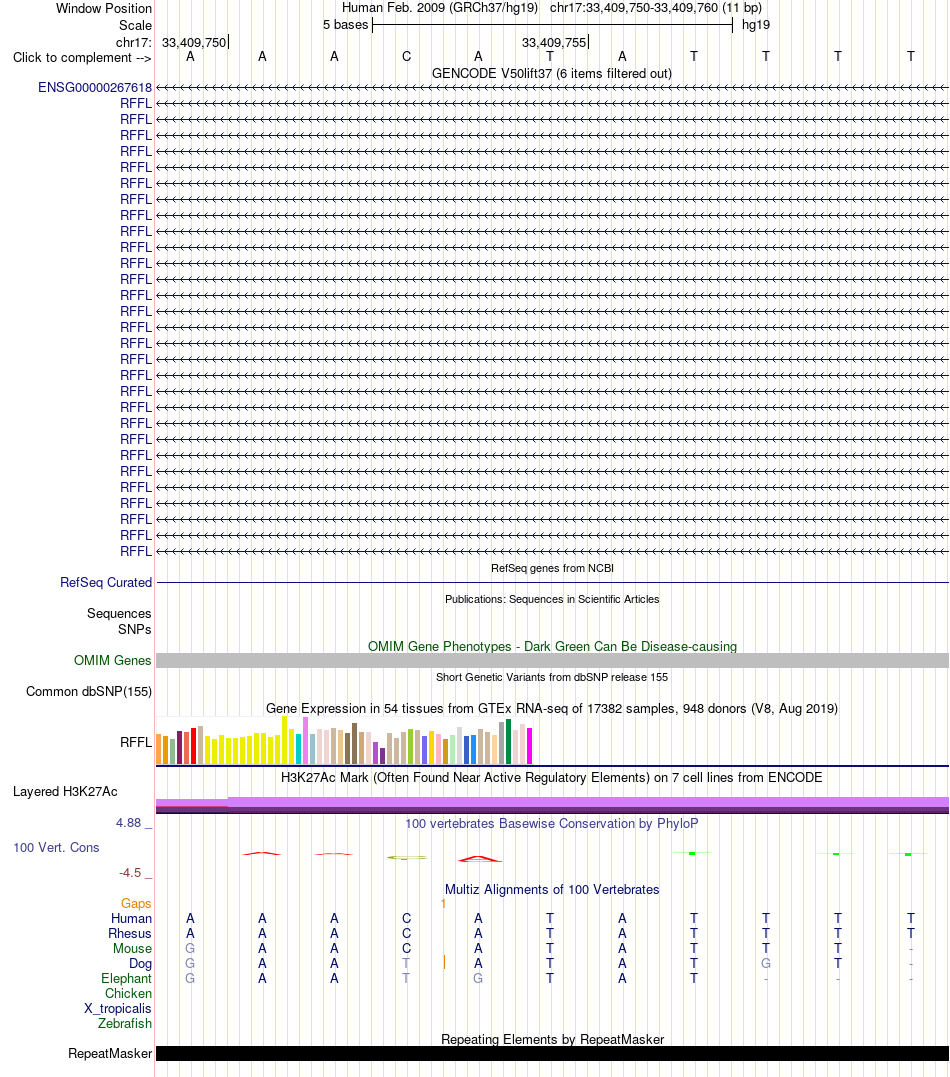
Task: Select the Gaps label in Multiz alignment
Action: tap(136, 903)
